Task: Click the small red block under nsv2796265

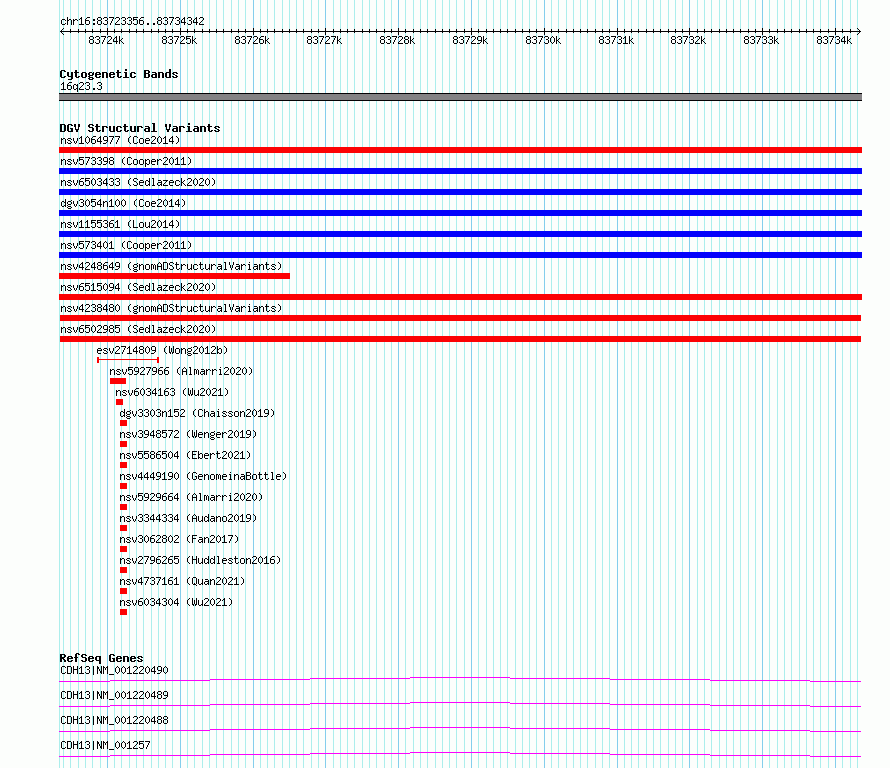Action: point(123,570)
